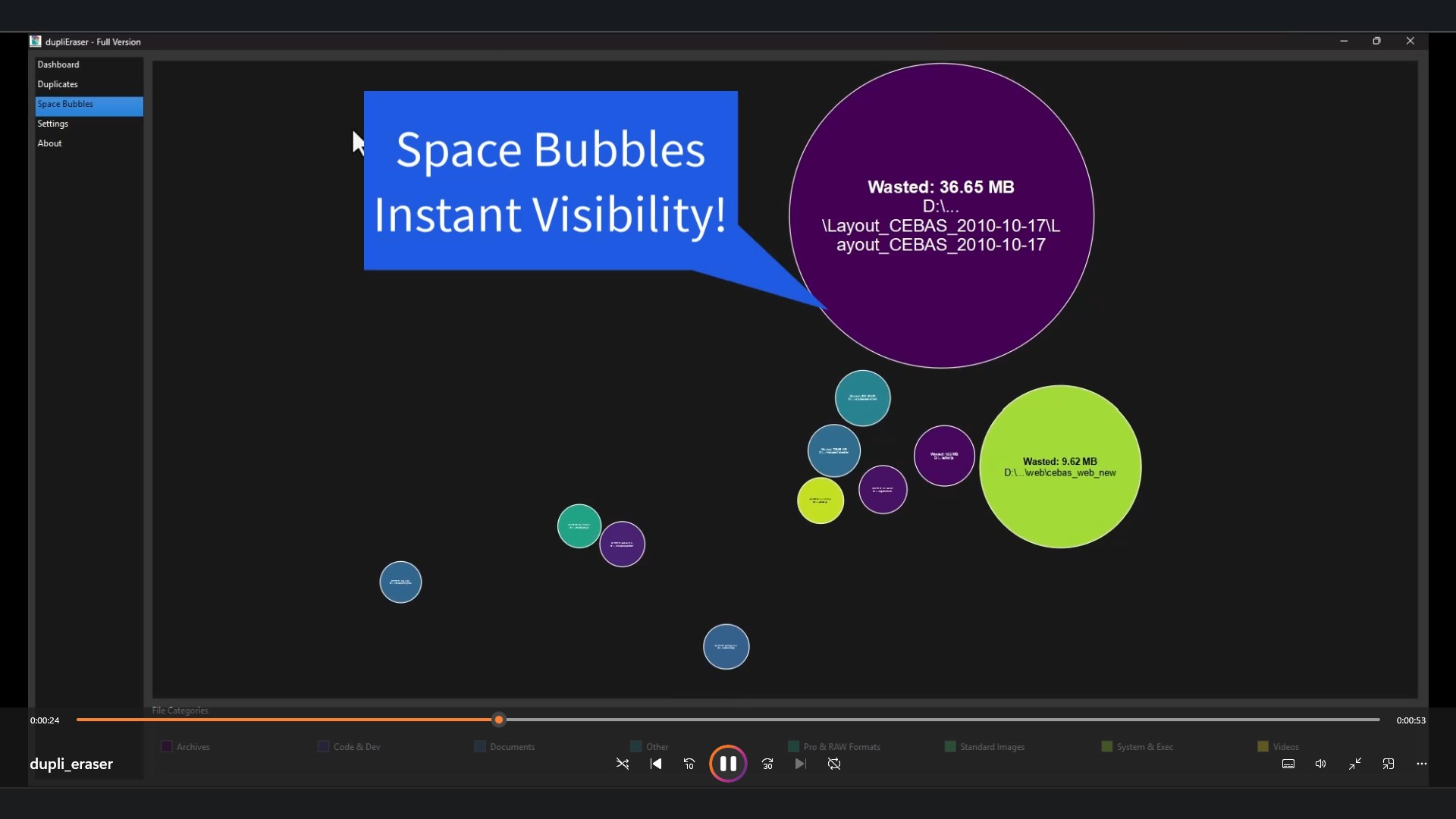Click the volume speaker icon
The image size is (1456, 819).
point(1320,764)
